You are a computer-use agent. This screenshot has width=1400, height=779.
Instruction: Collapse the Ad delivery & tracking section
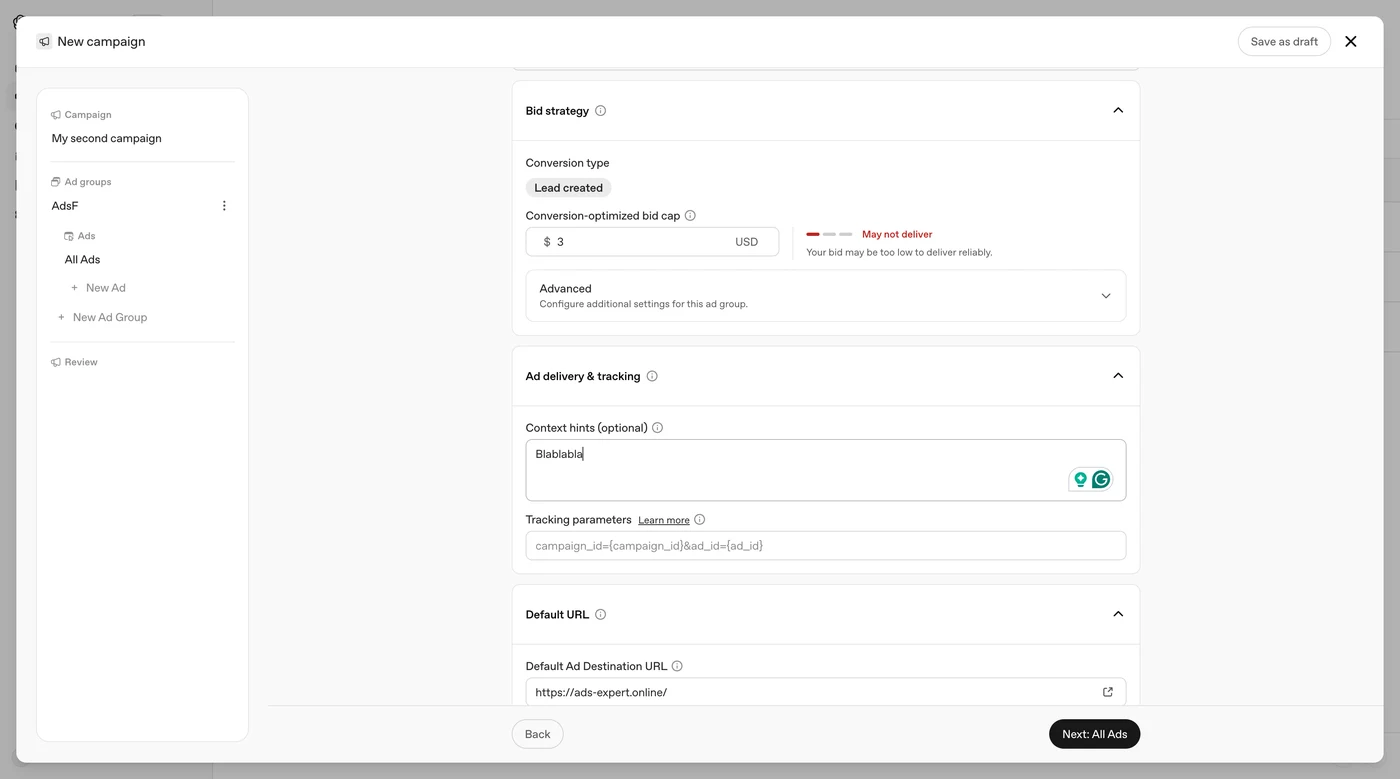[1118, 376]
